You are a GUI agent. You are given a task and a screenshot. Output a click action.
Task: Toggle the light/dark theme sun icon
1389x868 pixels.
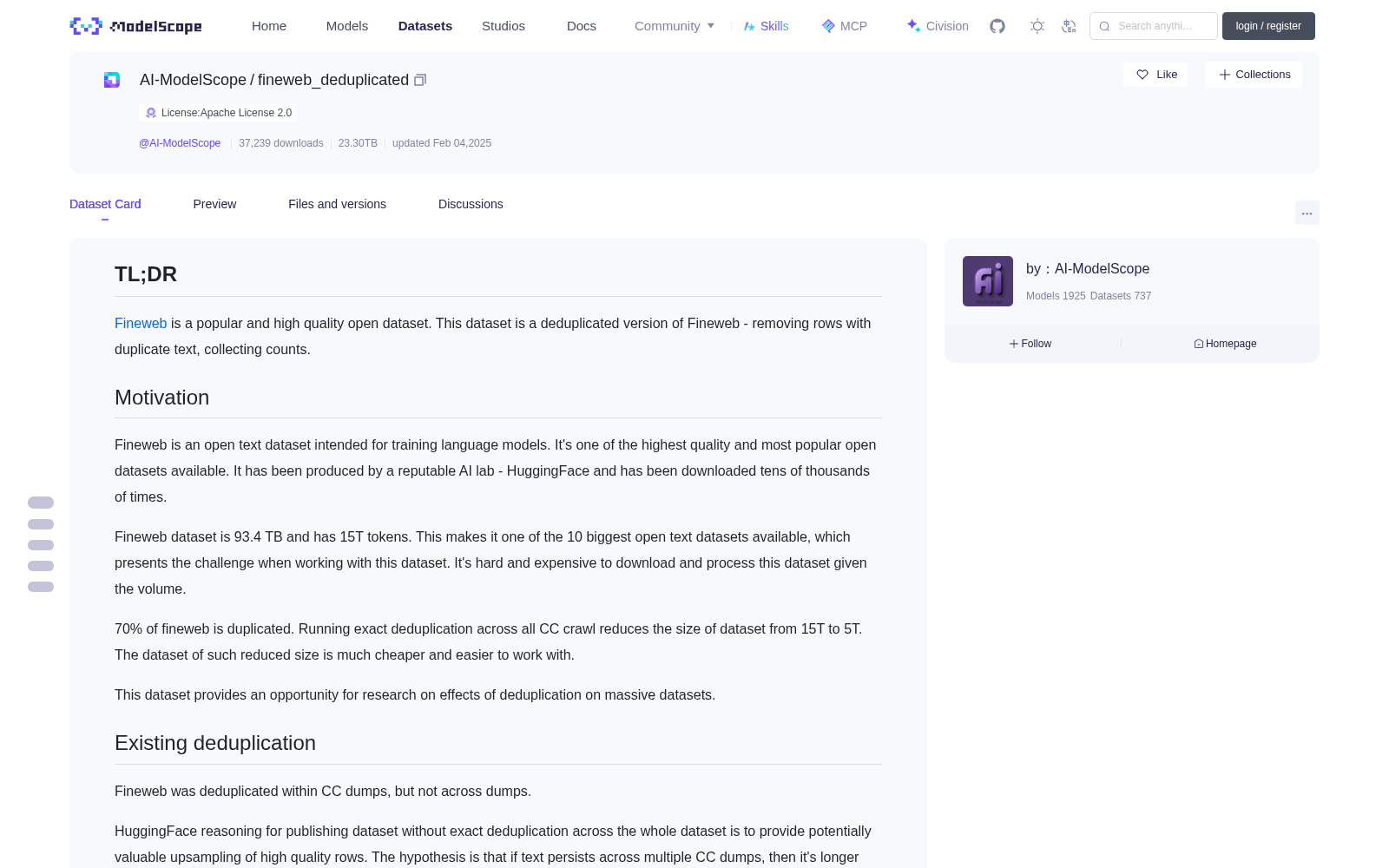click(x=1037, y=26)
